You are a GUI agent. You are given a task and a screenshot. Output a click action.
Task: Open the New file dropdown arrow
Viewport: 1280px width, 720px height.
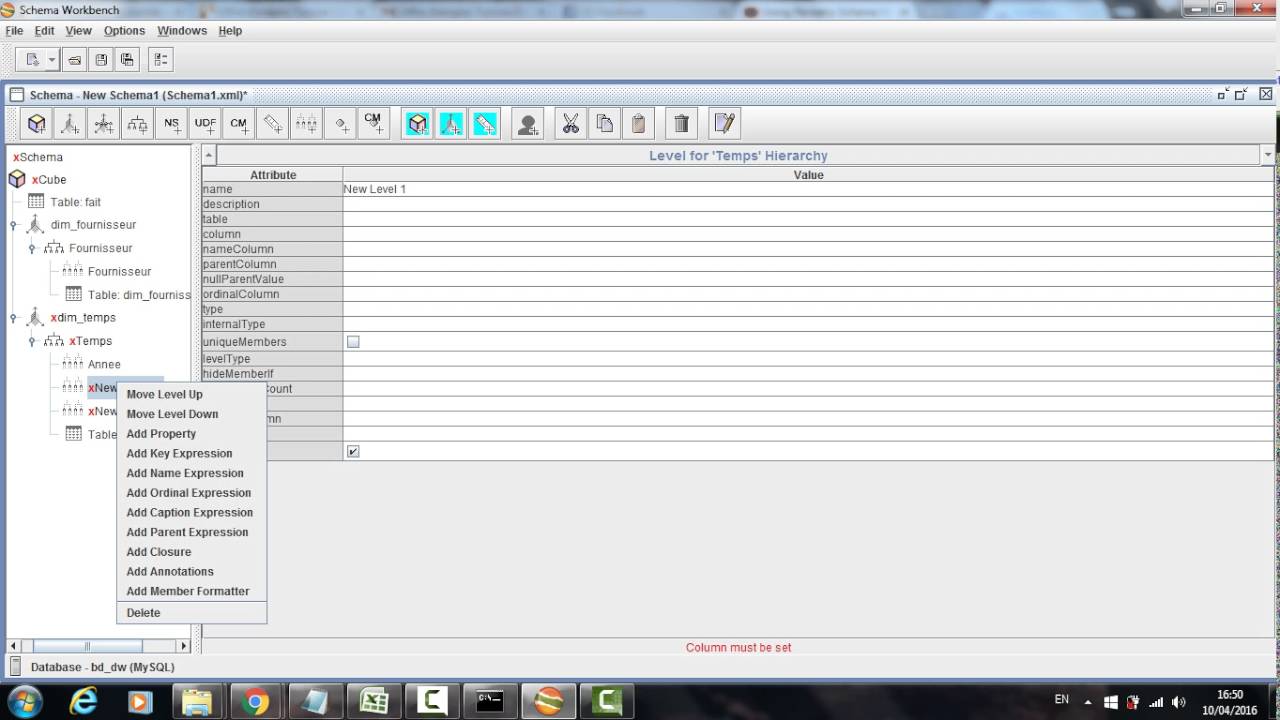point(52,60)
